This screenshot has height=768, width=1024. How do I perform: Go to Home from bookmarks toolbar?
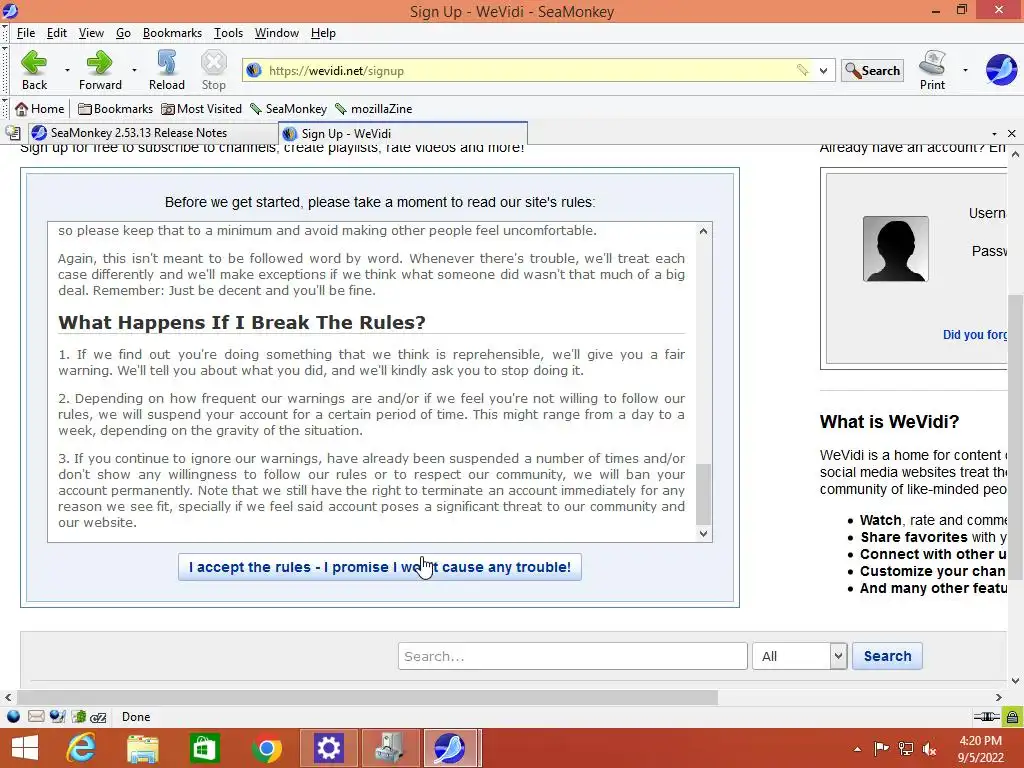coord(40,108)
